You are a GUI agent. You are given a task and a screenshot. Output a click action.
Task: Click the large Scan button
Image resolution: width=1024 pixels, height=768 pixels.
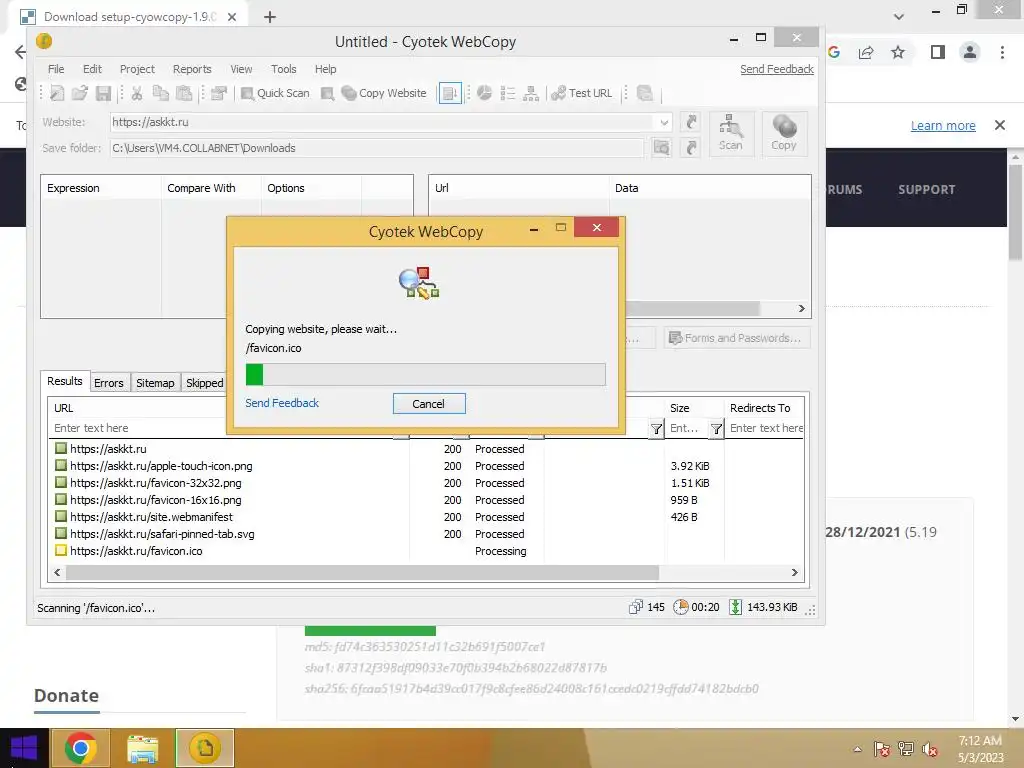[730, 133]
